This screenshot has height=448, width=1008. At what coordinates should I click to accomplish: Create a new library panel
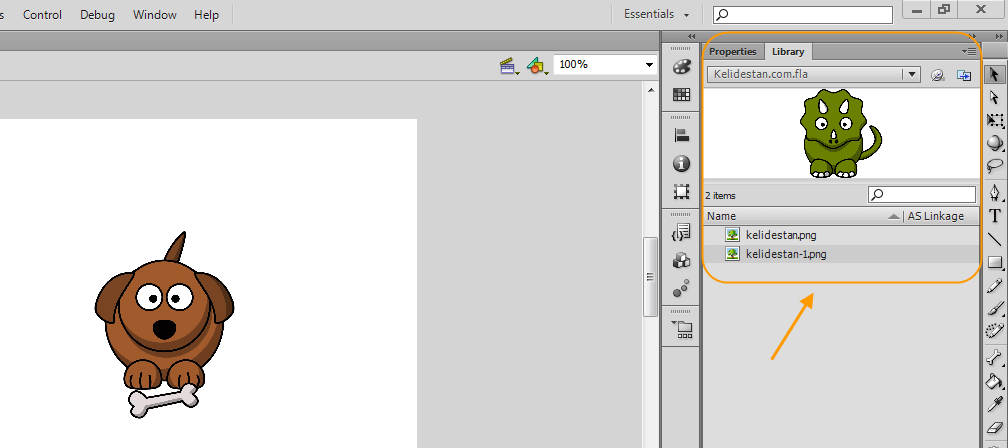pos(964,75)
